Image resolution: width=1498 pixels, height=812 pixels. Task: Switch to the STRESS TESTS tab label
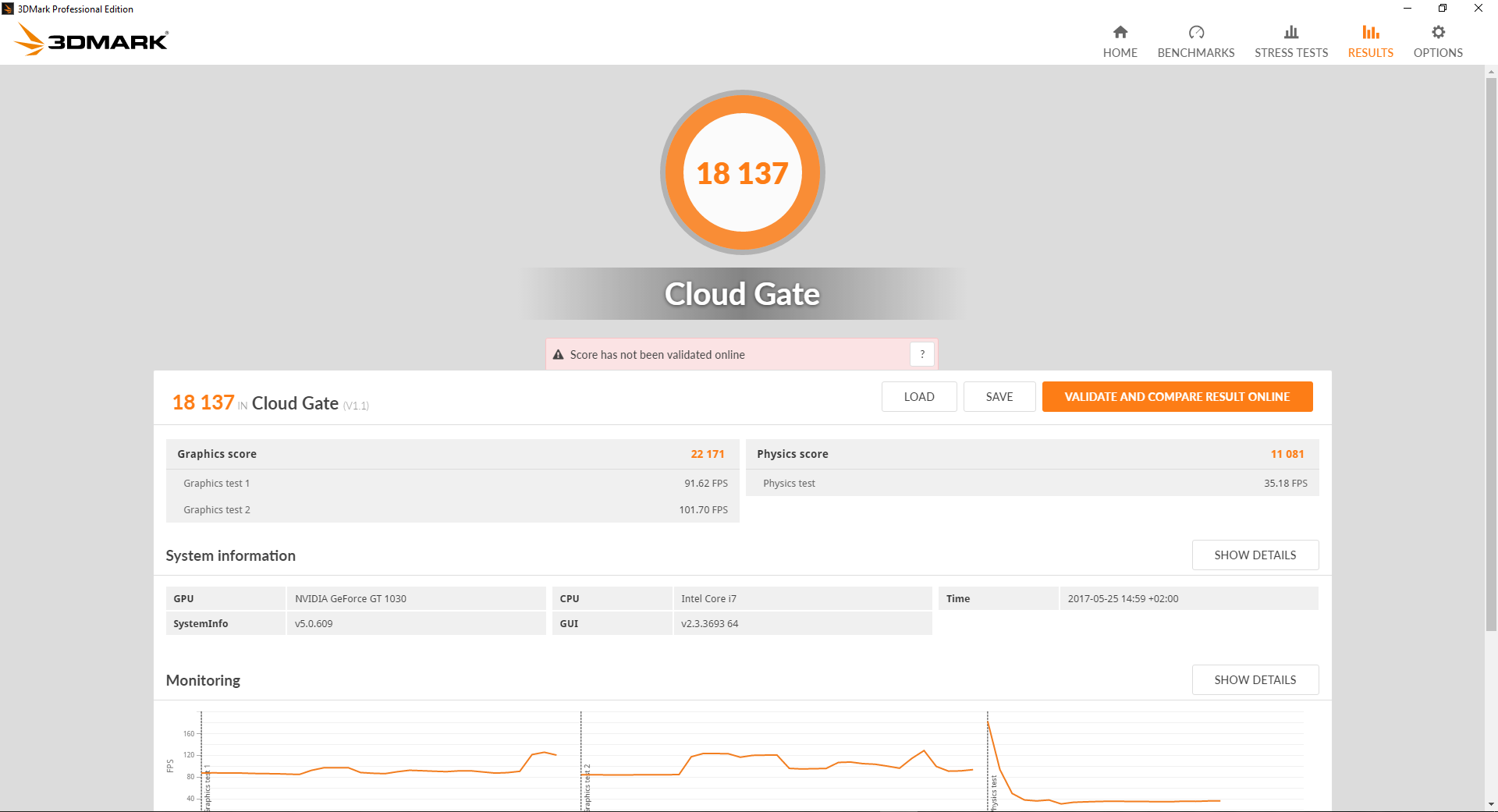(x=1291, y=53)
